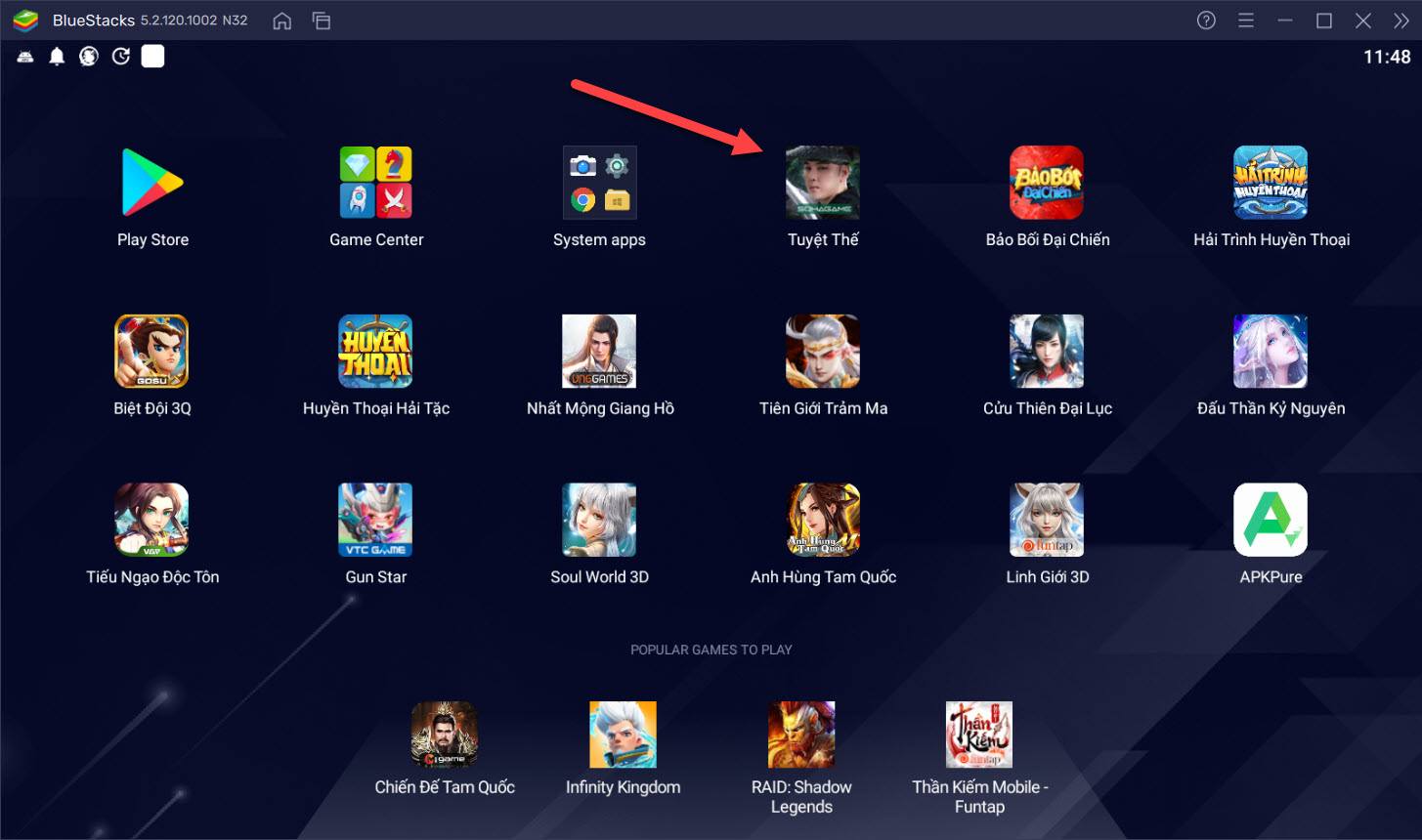Select Thần Kiếm Mobile - Funtap game
The image size is (1422, 840).
point(979,735)
